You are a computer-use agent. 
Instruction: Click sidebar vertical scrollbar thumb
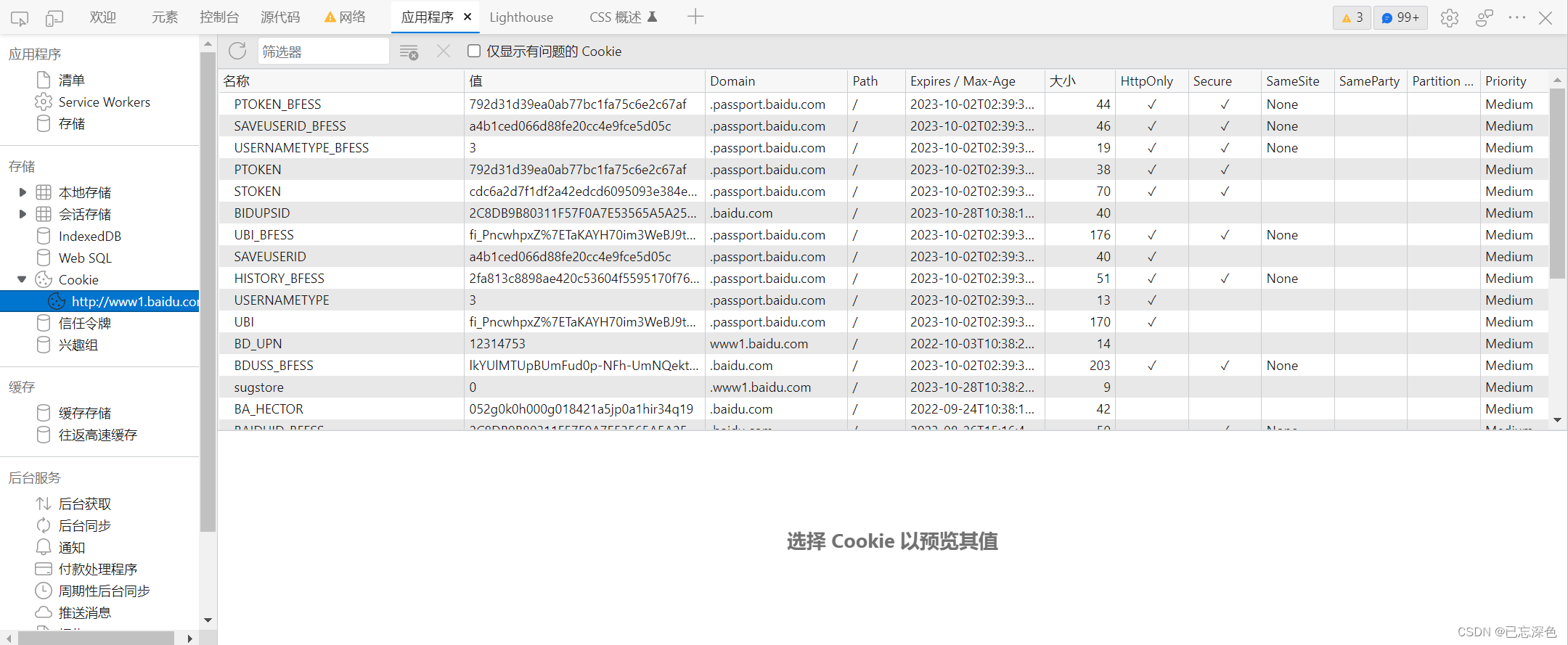point(208,292)
